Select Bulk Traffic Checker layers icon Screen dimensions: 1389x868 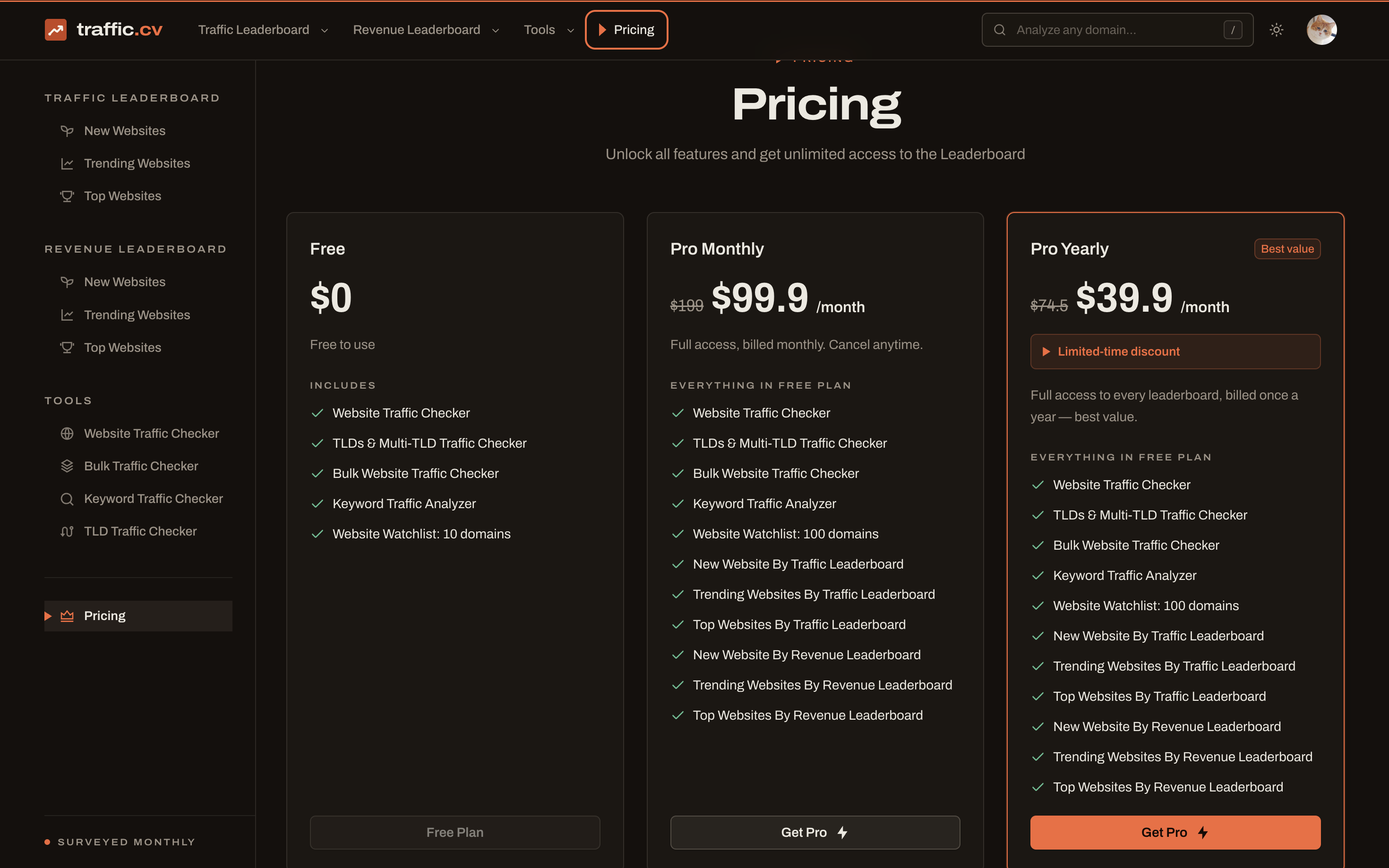[67, 466]
